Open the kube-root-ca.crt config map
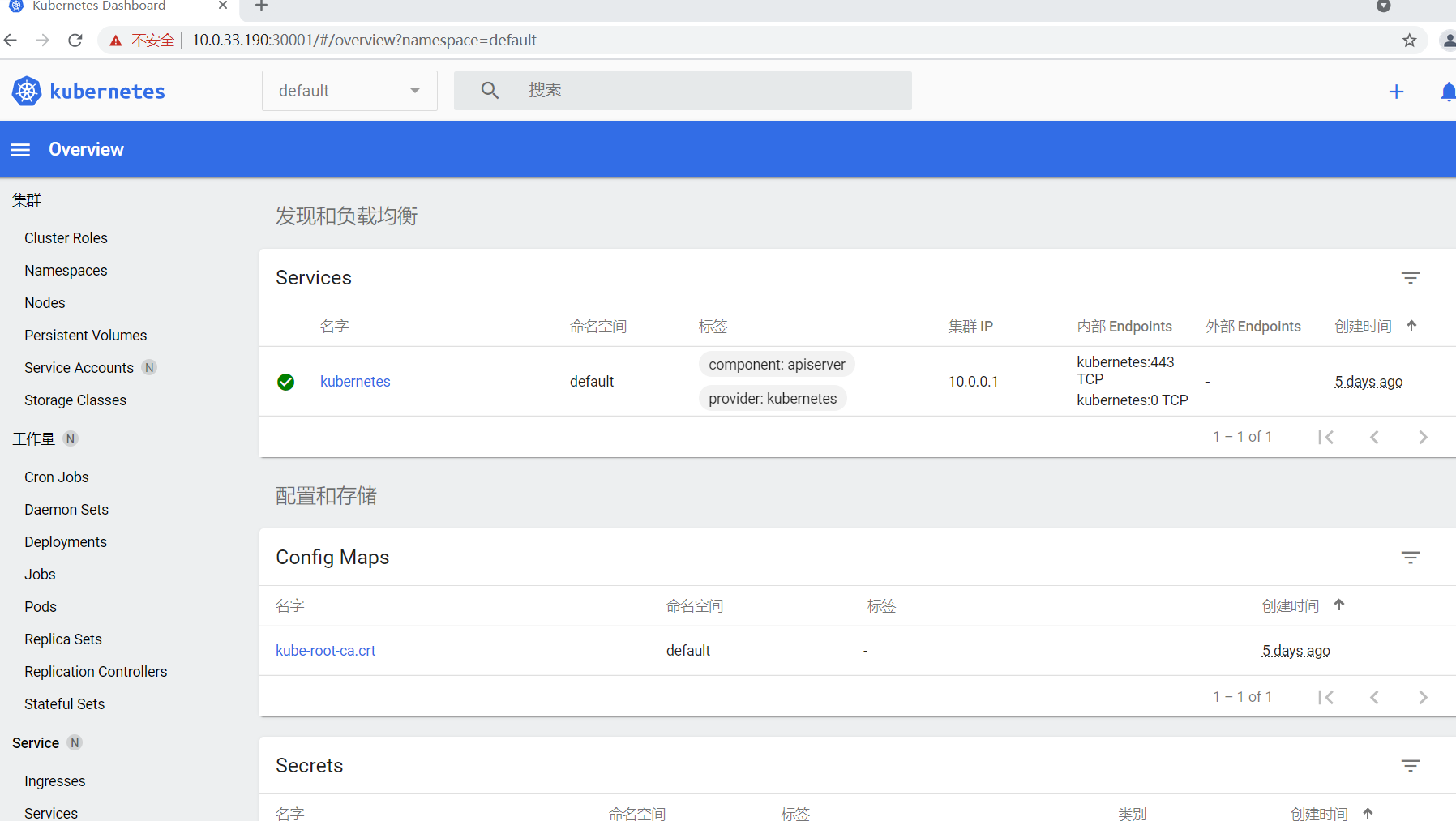1456x821 pixels. (325, 651)
